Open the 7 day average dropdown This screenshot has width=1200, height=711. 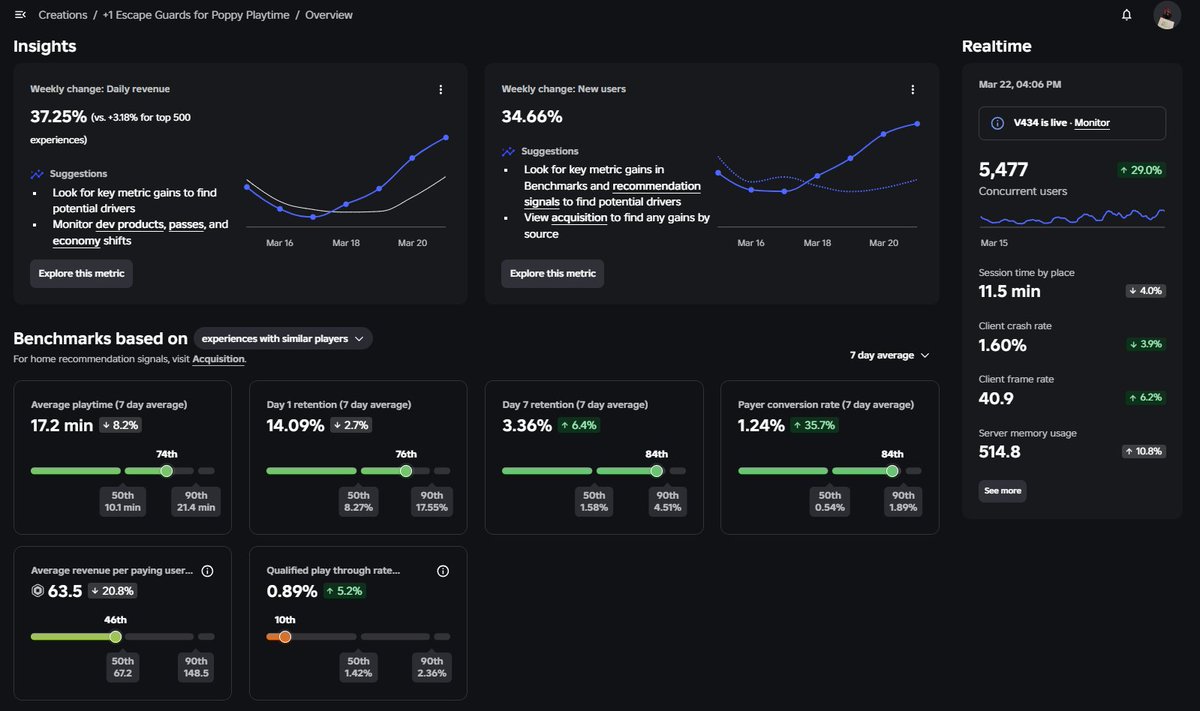coord(889,355)
